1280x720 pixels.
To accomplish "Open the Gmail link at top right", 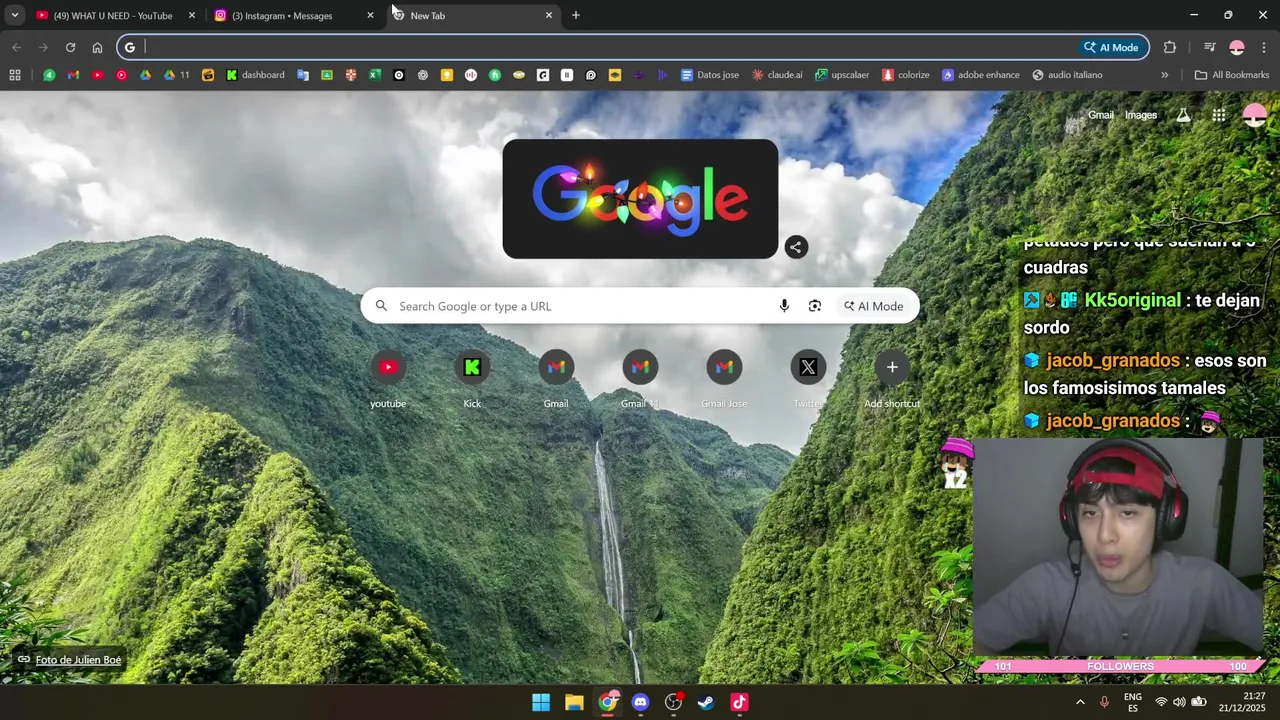I will 1101,115.
